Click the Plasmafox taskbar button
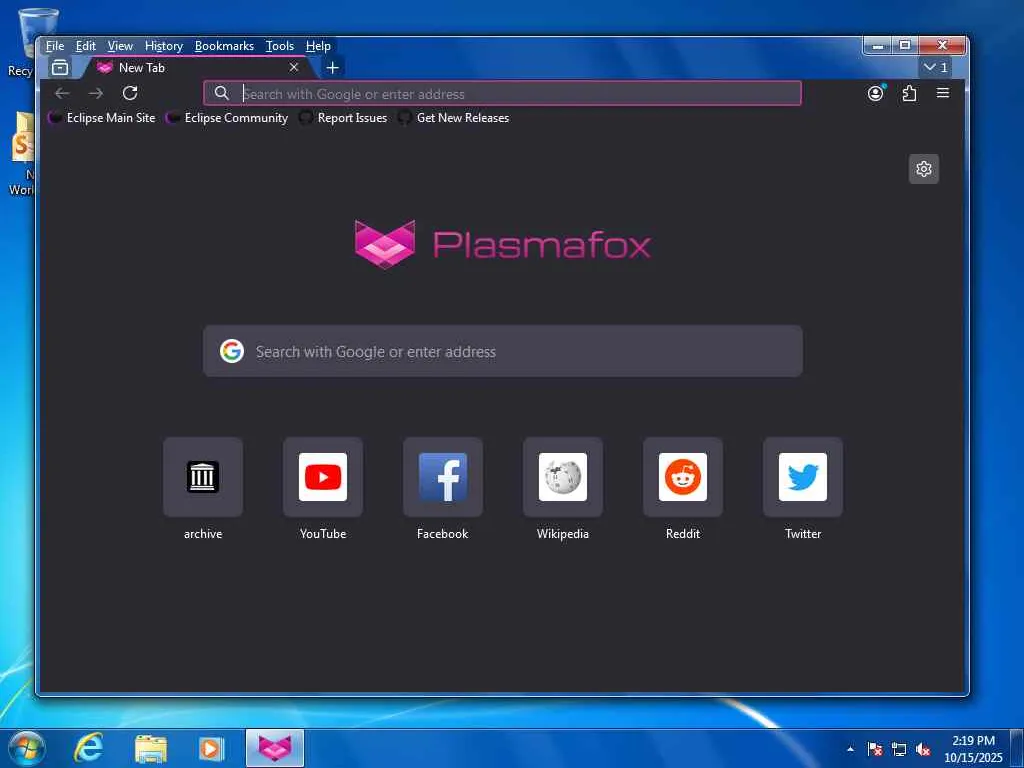1024x768 pixels. (275, 748)
